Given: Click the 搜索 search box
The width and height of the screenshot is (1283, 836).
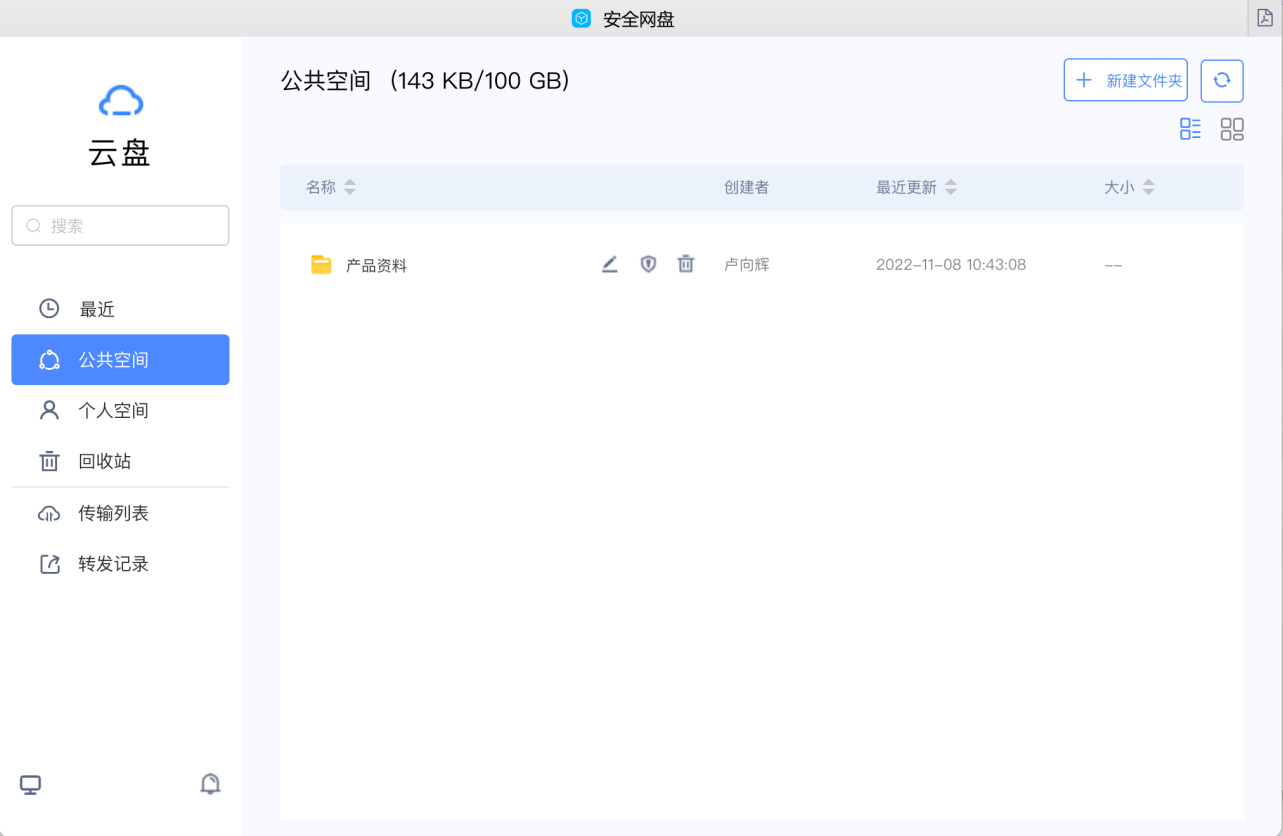Looking at the screenshot, I should [120, 225].
